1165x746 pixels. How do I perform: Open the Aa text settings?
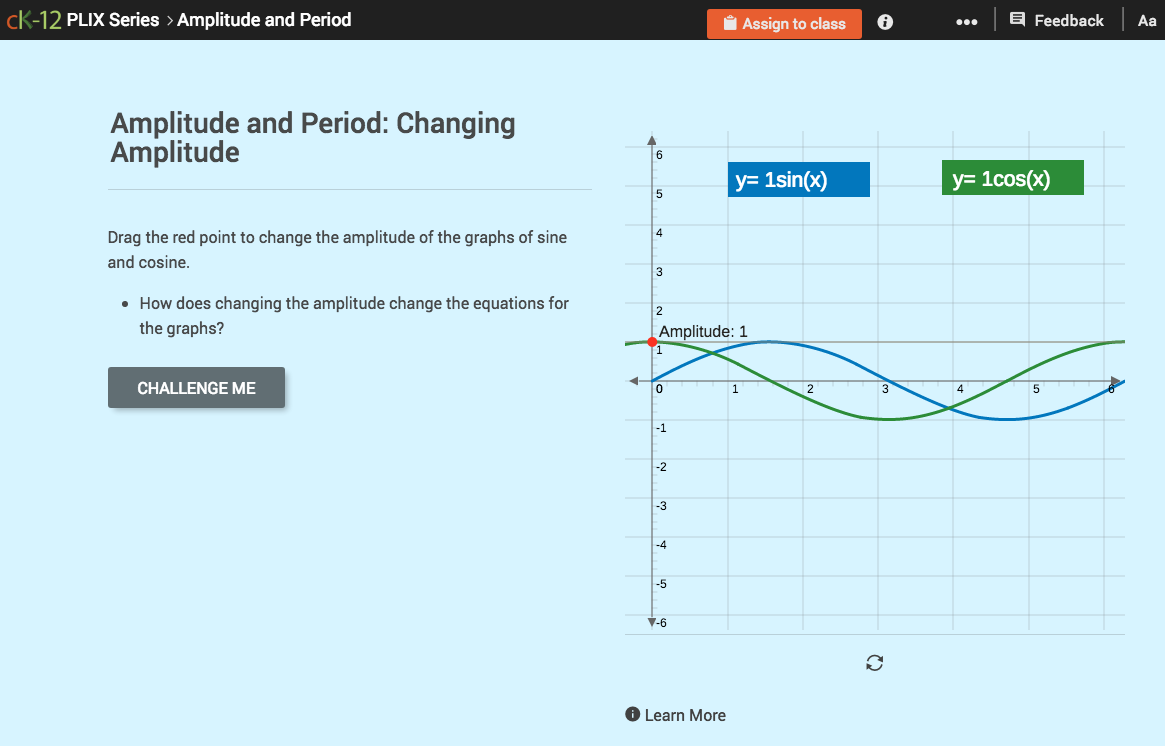coord(1147,20)
